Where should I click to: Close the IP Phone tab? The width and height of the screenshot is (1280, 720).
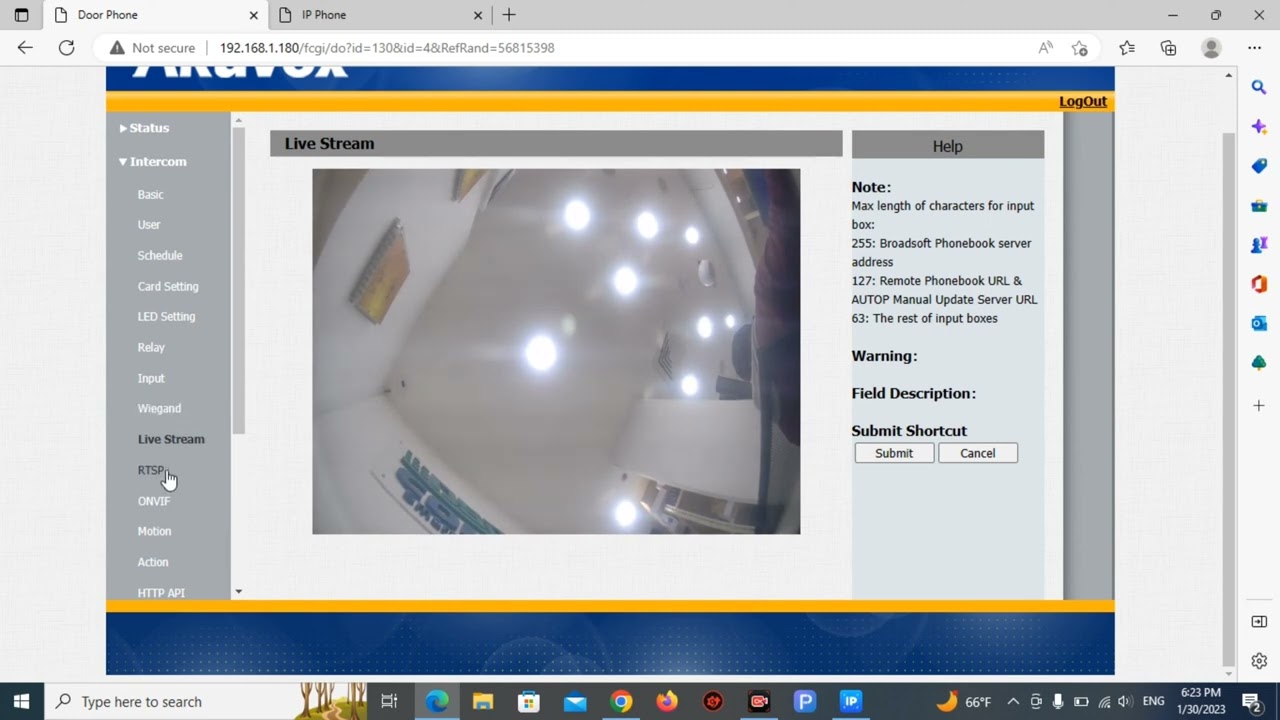click(478, 15)
